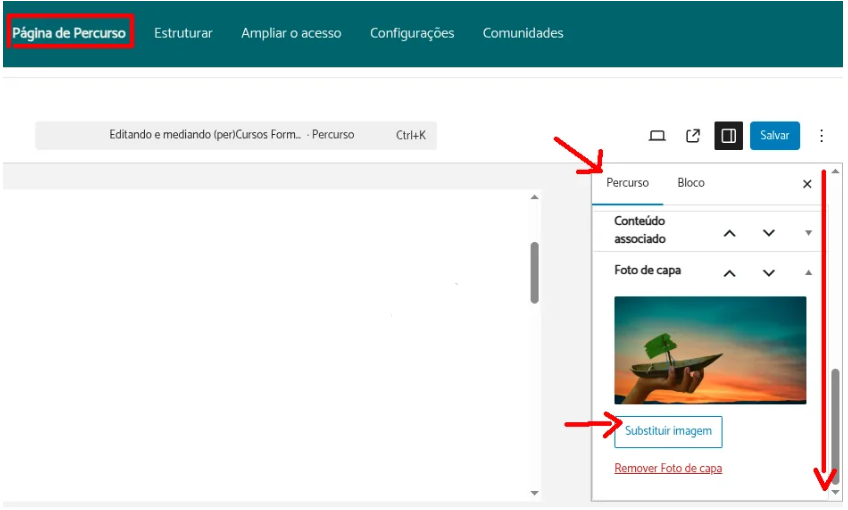Move Foto de capa panel up
Screen dimensions: 848x510
[x=730, y=273]
